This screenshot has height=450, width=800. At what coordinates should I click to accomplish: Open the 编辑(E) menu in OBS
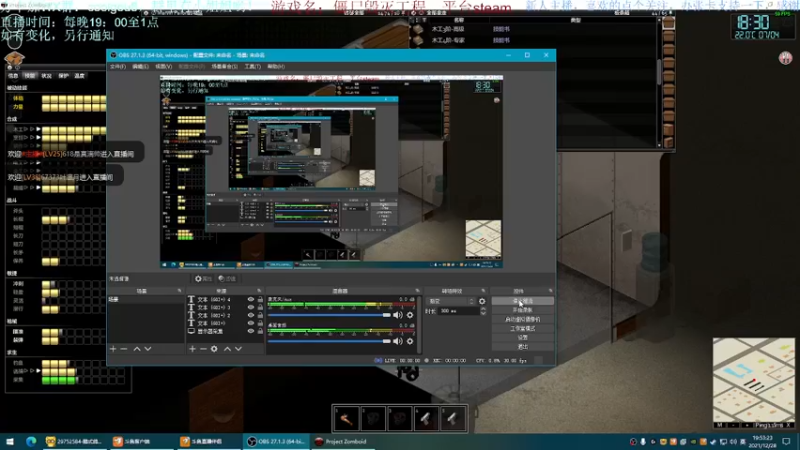[x=140, y=67]
